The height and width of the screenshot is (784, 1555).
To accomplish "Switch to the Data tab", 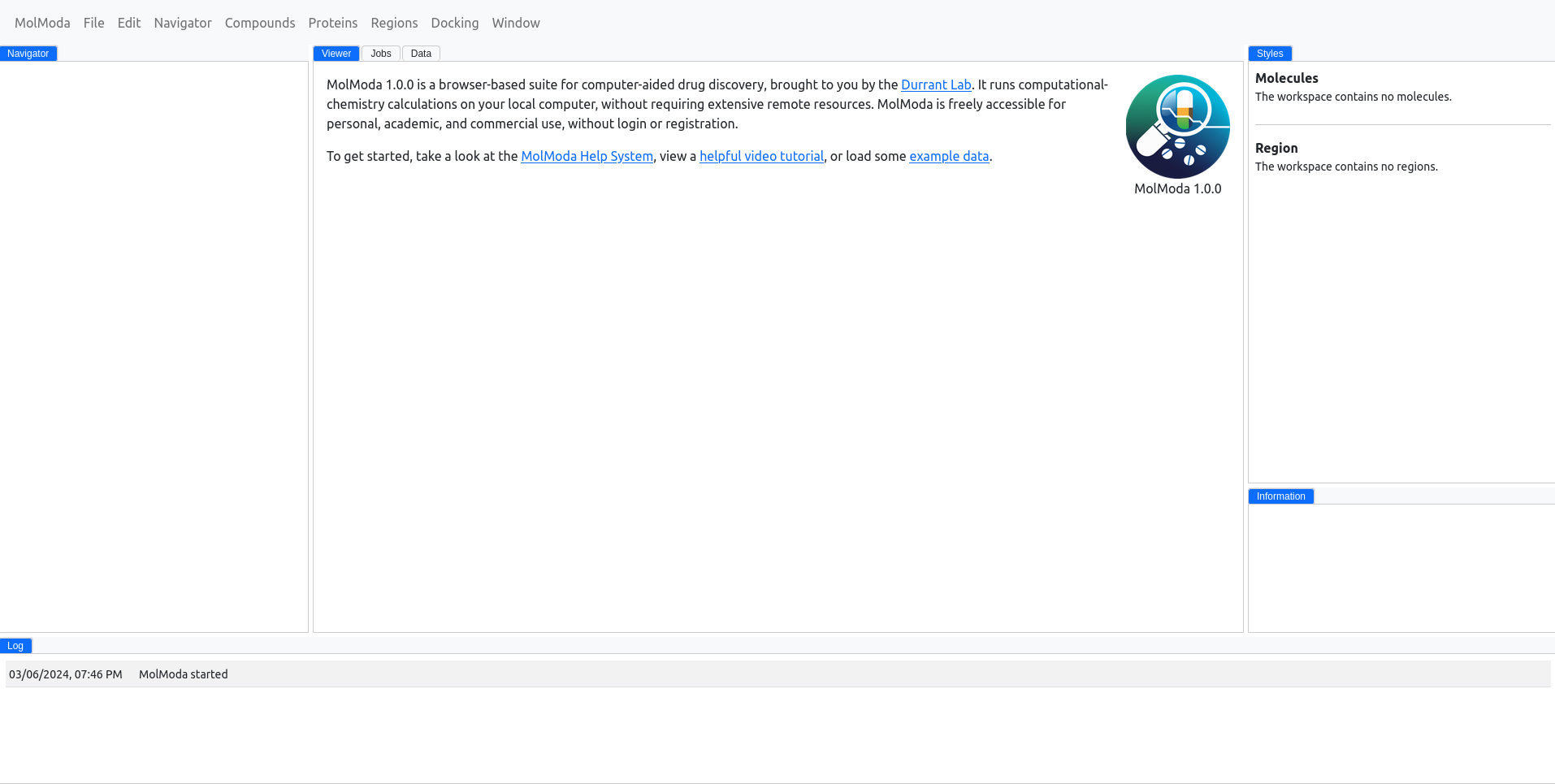I will pos(421,54).
